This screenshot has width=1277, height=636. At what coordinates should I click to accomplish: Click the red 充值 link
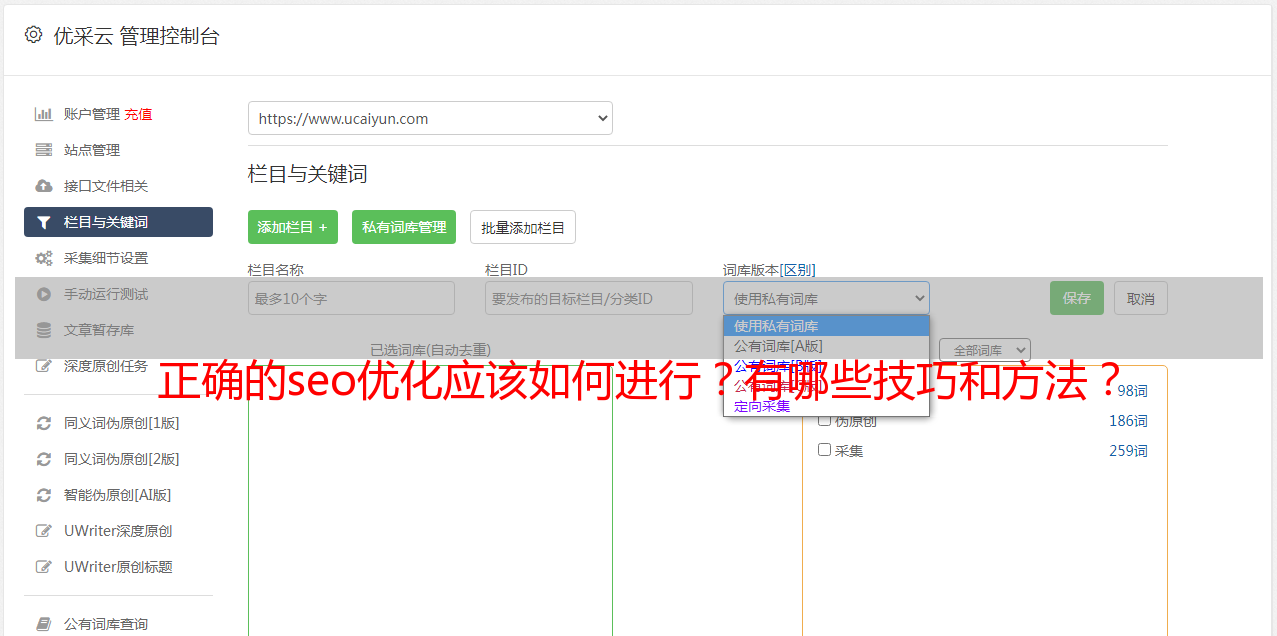[x=138, y=114]
